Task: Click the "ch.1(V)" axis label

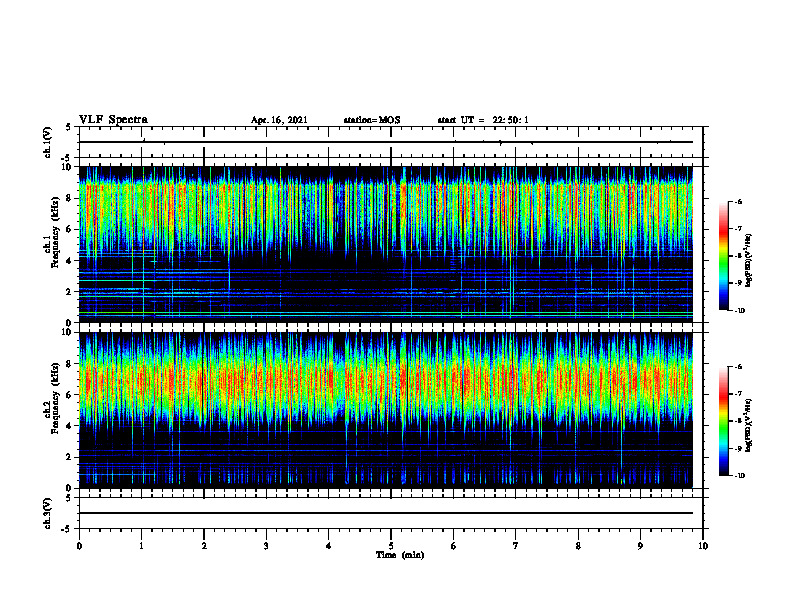Action: (48, 142)
